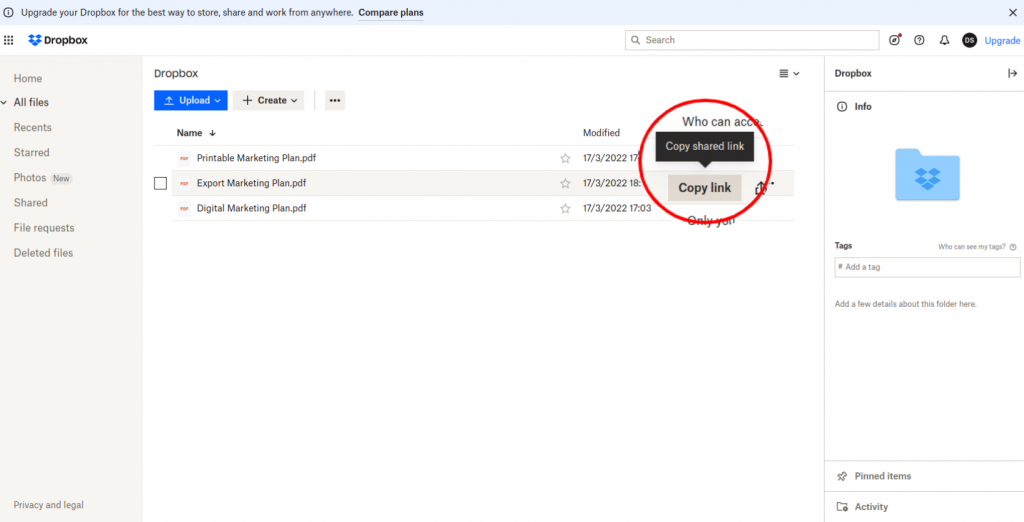Tick checkbox for Export Marketing Plan.pdf
Viewport: 1024px width, 522px height.
tap(160, 183)
